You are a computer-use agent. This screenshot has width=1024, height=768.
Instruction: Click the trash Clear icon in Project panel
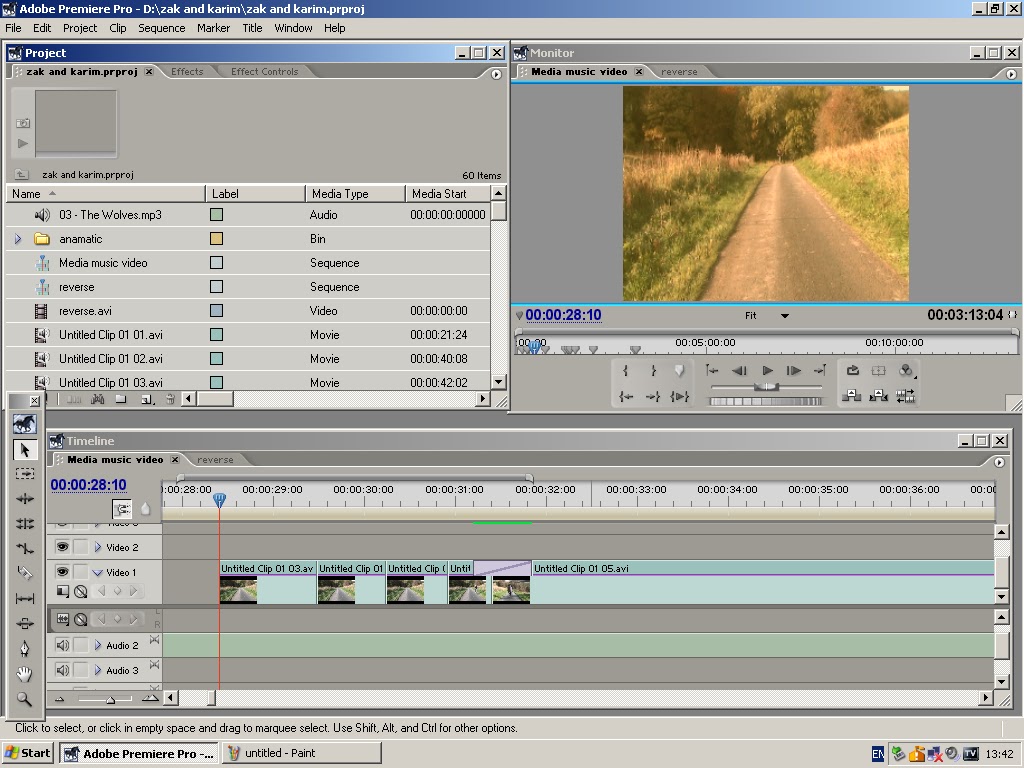click(x=170, y=398)
